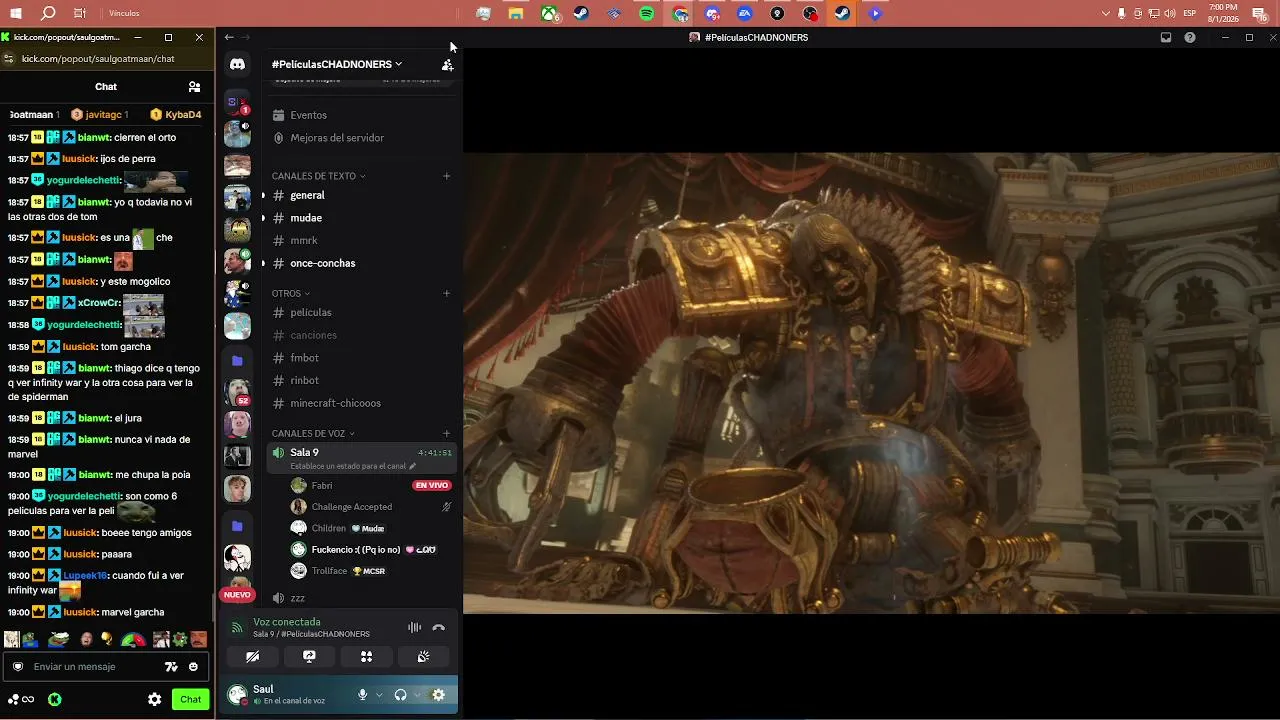Open Discord help question-mark icon
The image size is (1280, 720).
(x=1190, y=37)
